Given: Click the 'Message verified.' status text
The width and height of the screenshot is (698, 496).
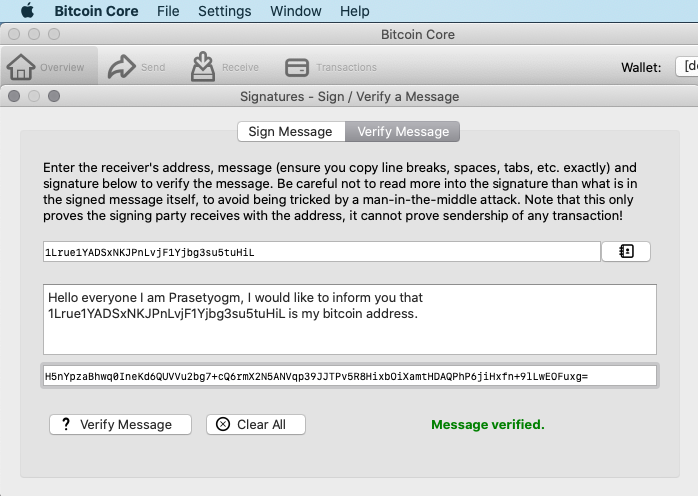Looking at the screenshot, I should pos(488,425).
